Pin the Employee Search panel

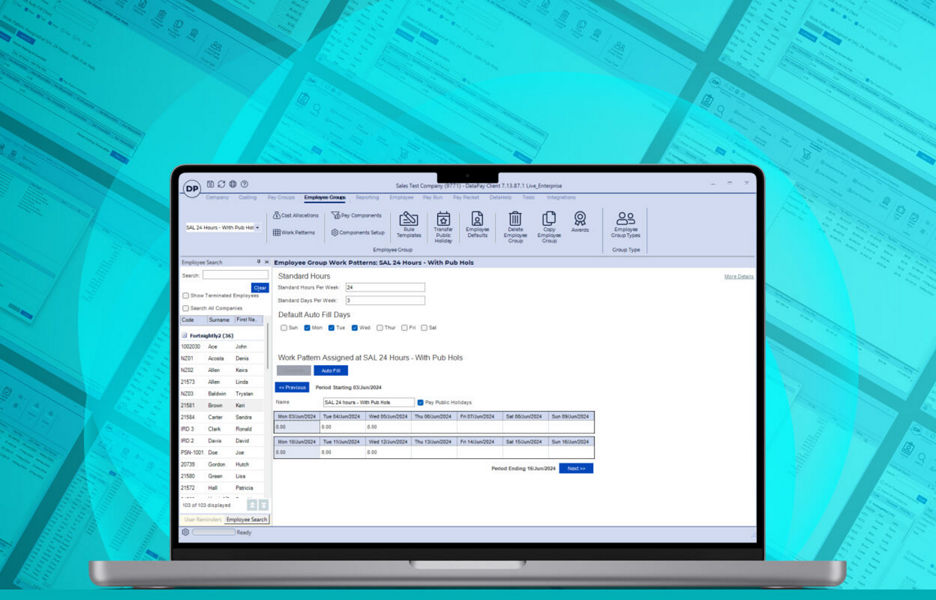coord(258,262)
